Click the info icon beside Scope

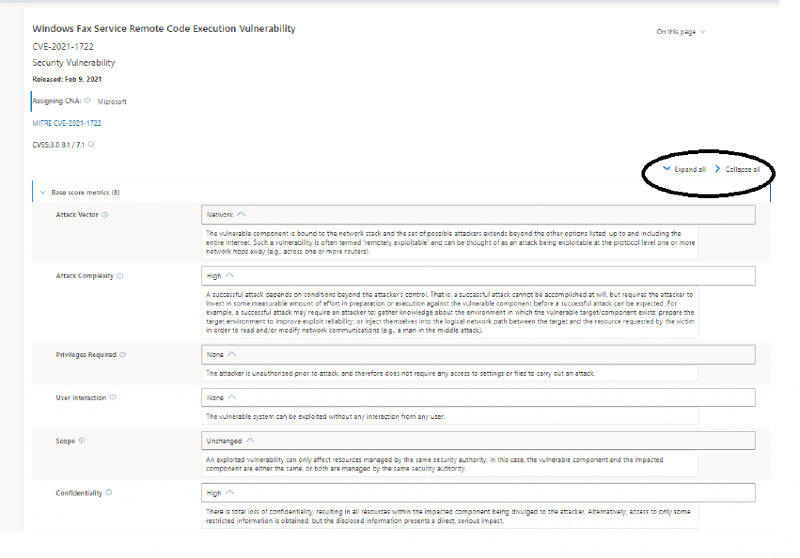pos(81,440)
